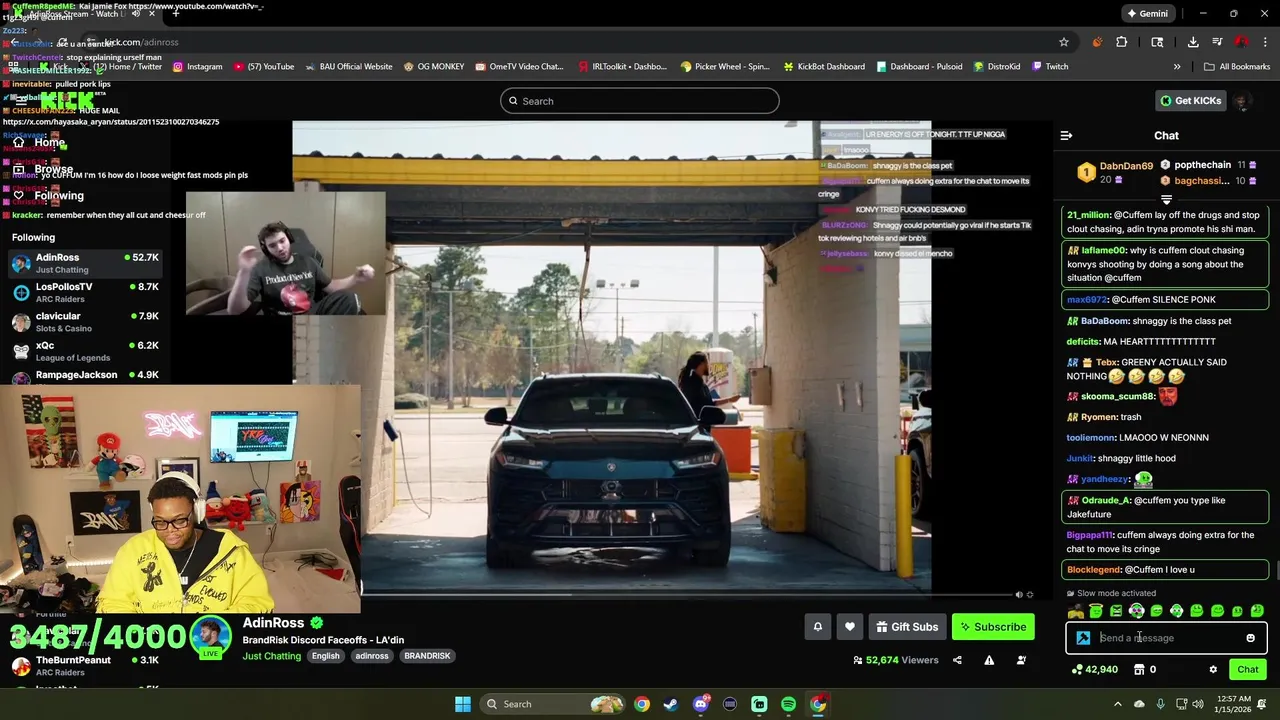
Task: Open the Dashboard - Pulsoid bookmark
Action: tap(919, 67)
